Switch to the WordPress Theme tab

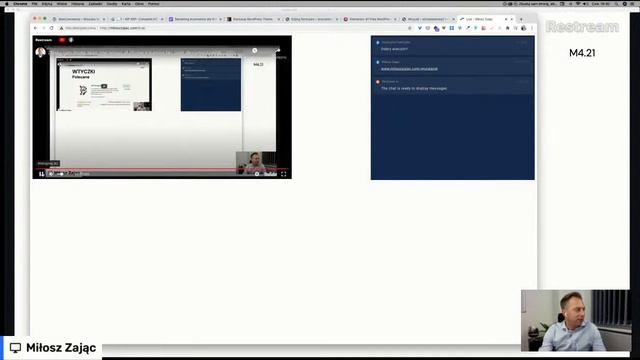click(253, 19)
